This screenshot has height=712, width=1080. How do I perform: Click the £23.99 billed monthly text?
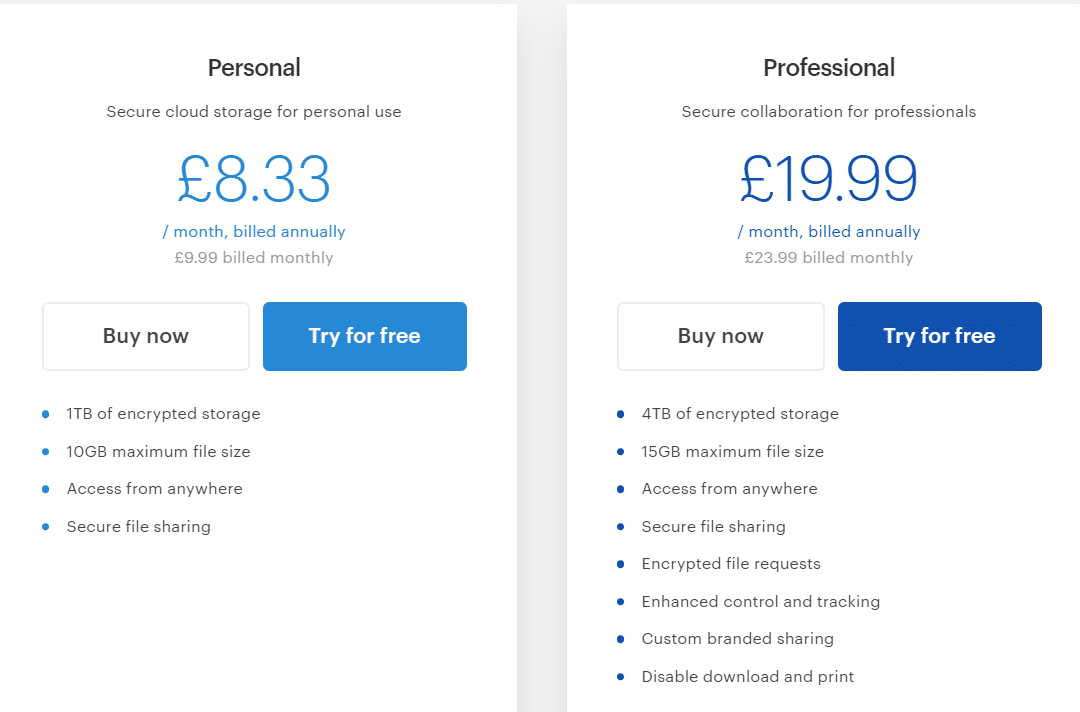pyautogui.click(x=829, y=258)
